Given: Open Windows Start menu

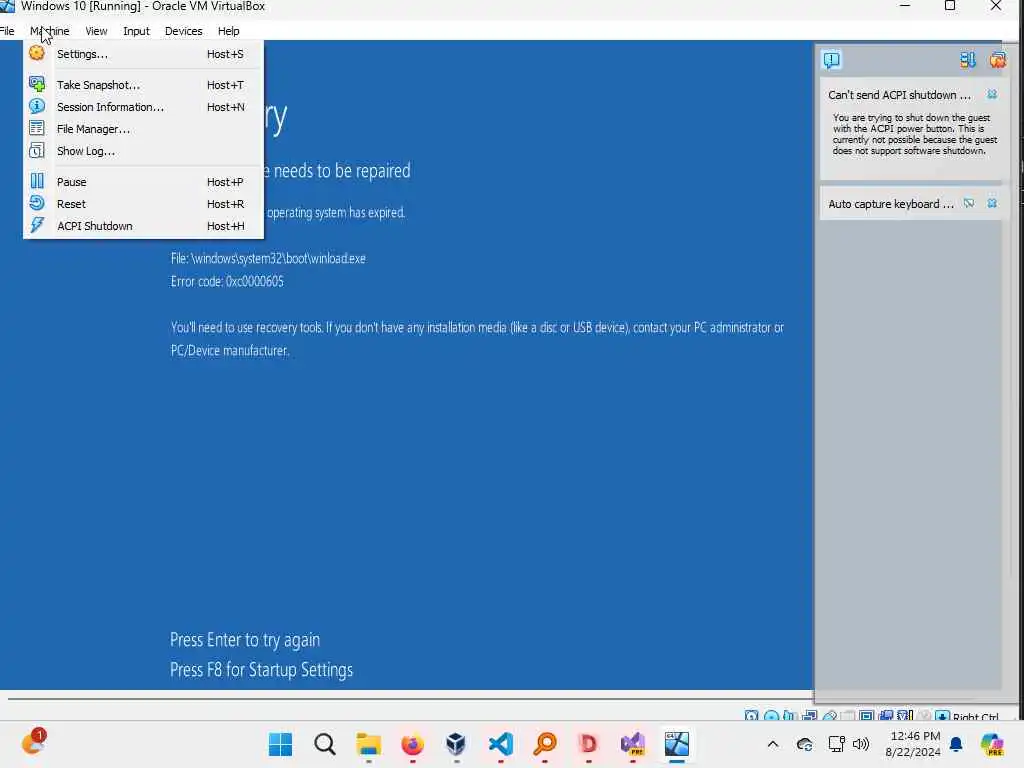Looking at the screenshot, I should point(281,744).
